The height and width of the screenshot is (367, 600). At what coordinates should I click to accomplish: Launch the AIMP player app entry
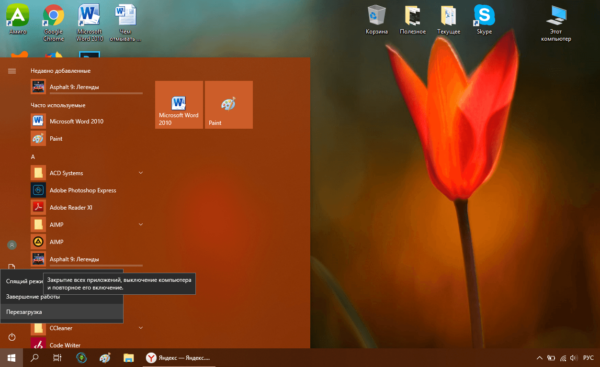tap(86, 242)
